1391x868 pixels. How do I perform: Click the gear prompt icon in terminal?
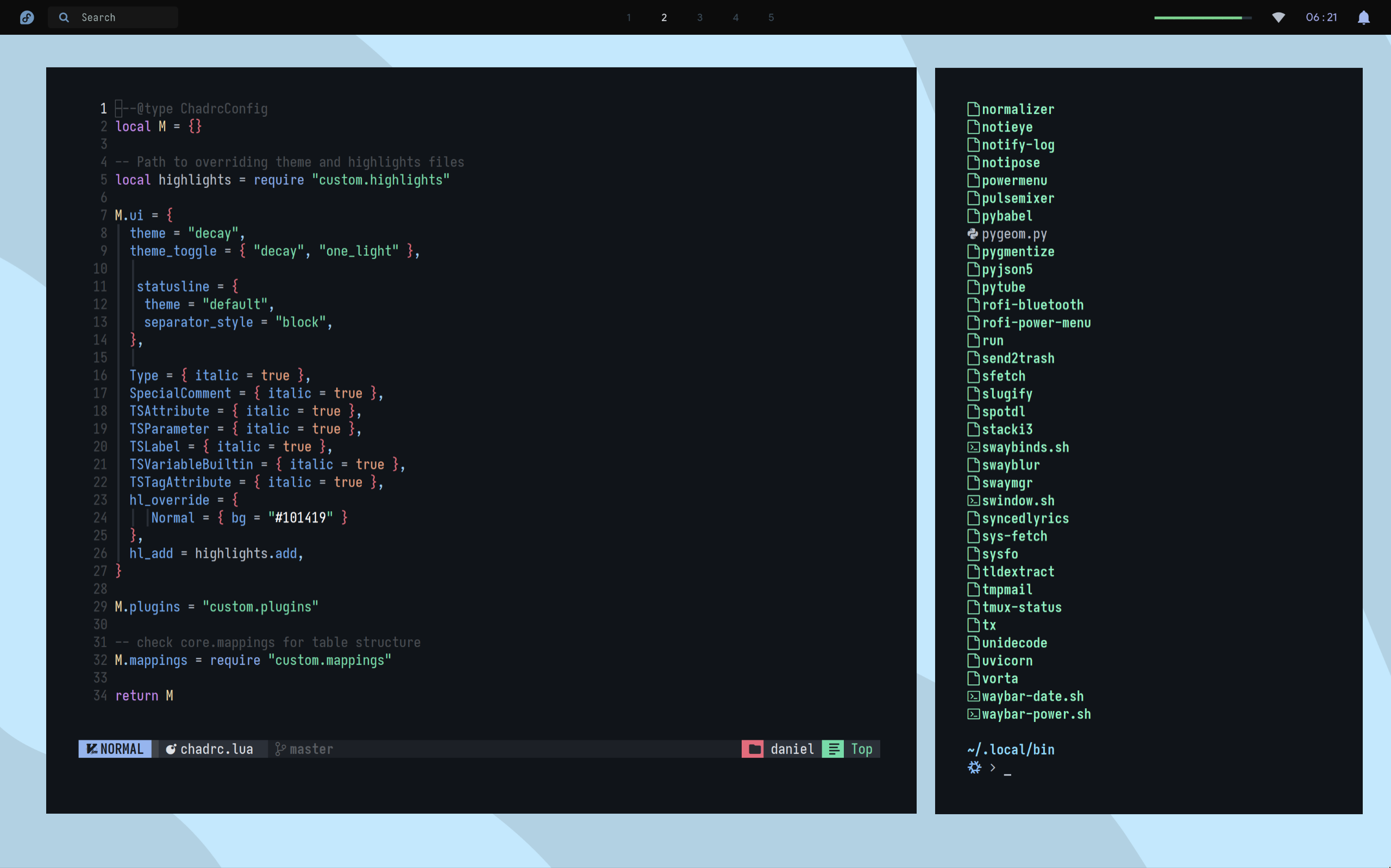tap(974, 767)
